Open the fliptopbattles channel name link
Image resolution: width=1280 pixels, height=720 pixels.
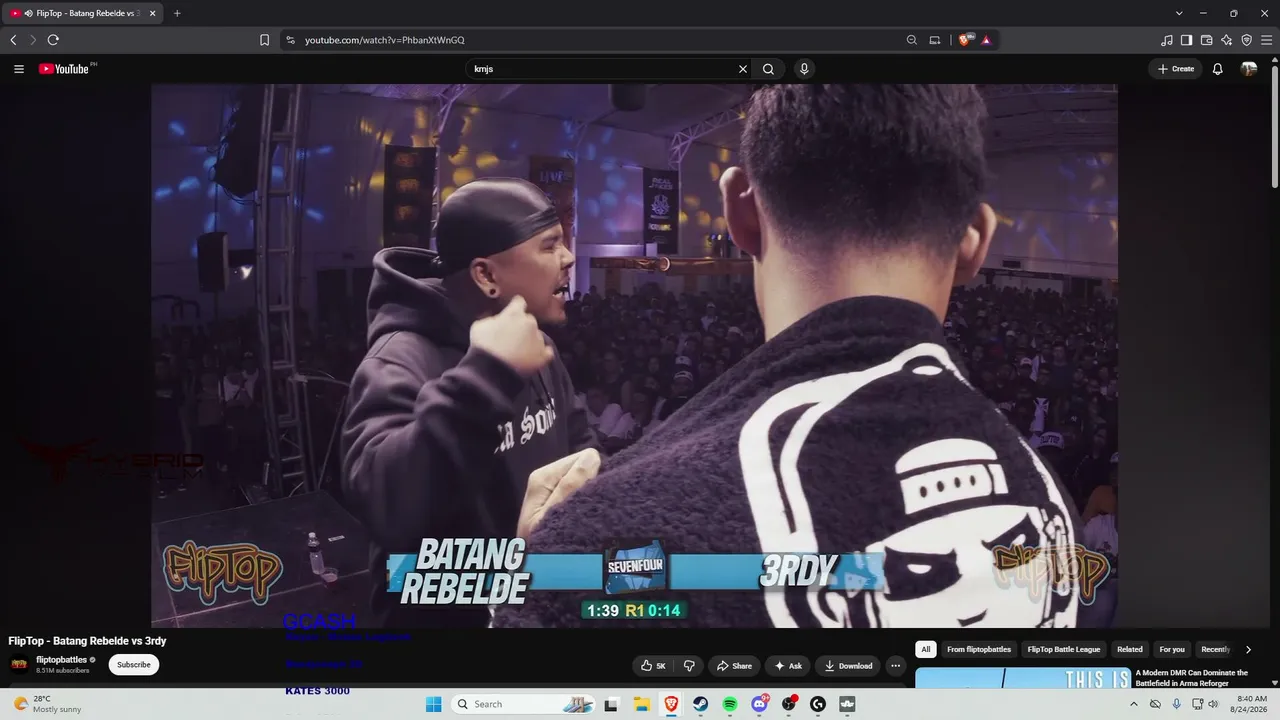(62, 660)
